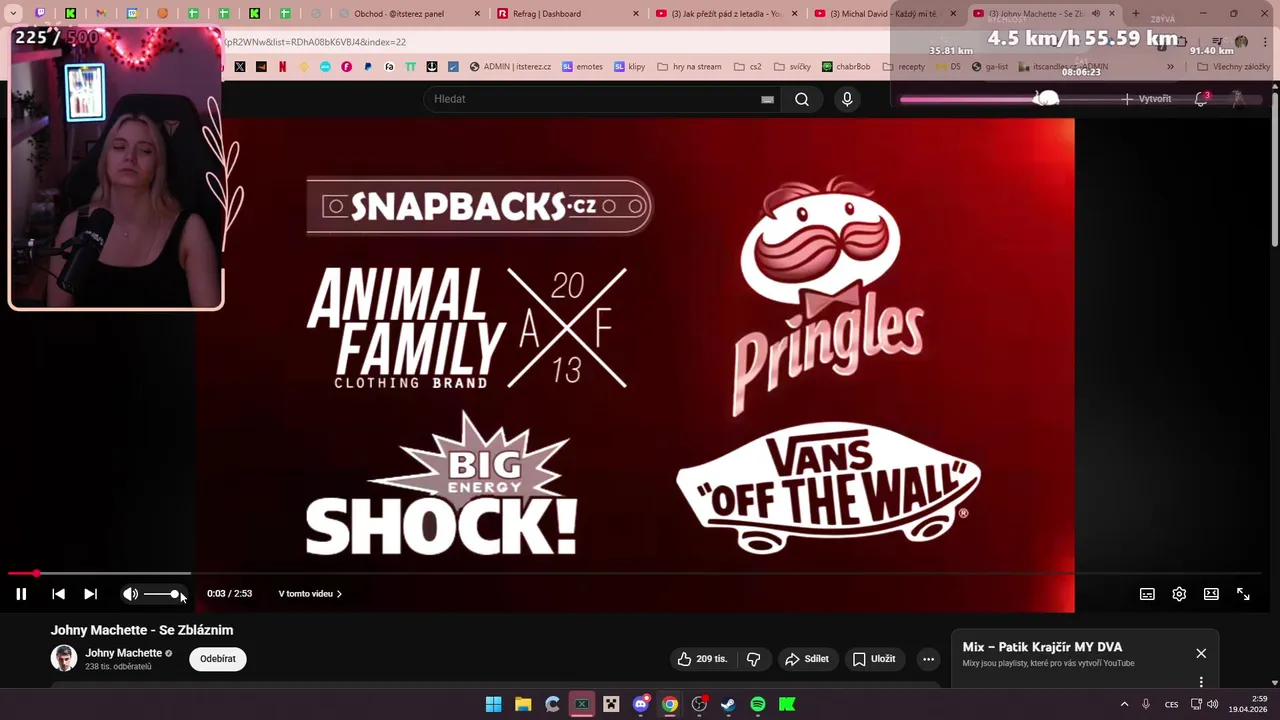
Task: Click the Uložit save button
Action: click(x=874, y=659)
